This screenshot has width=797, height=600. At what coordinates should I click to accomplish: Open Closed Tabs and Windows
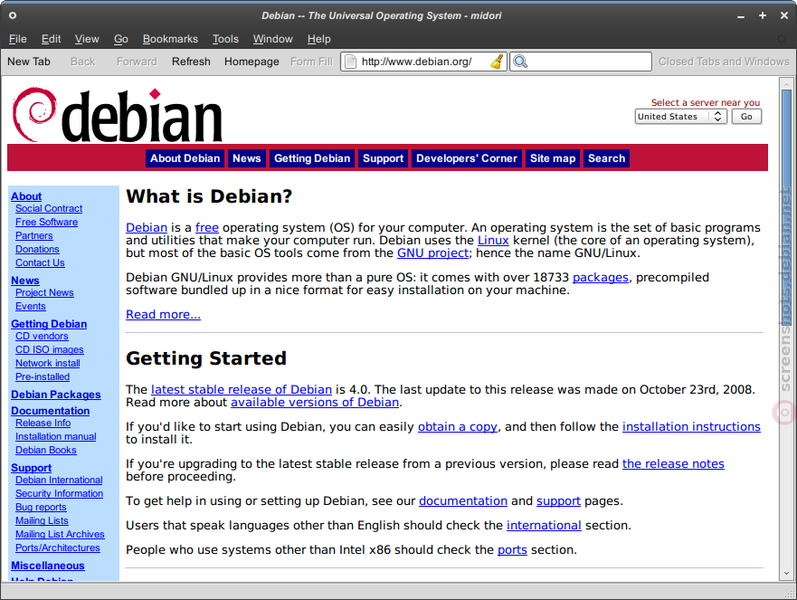click(x=724, y=62)
